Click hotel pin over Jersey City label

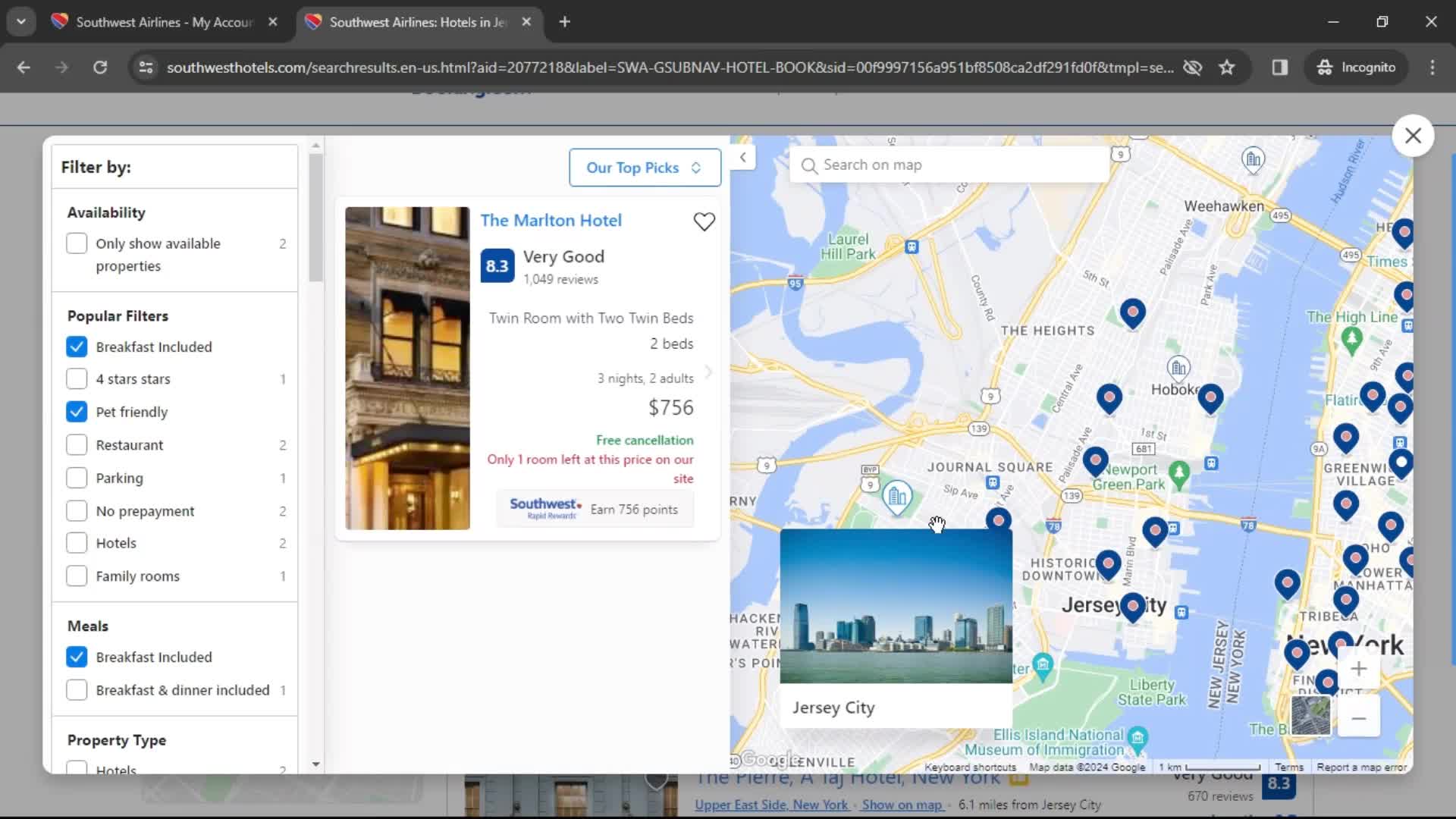pos(1132,607)
